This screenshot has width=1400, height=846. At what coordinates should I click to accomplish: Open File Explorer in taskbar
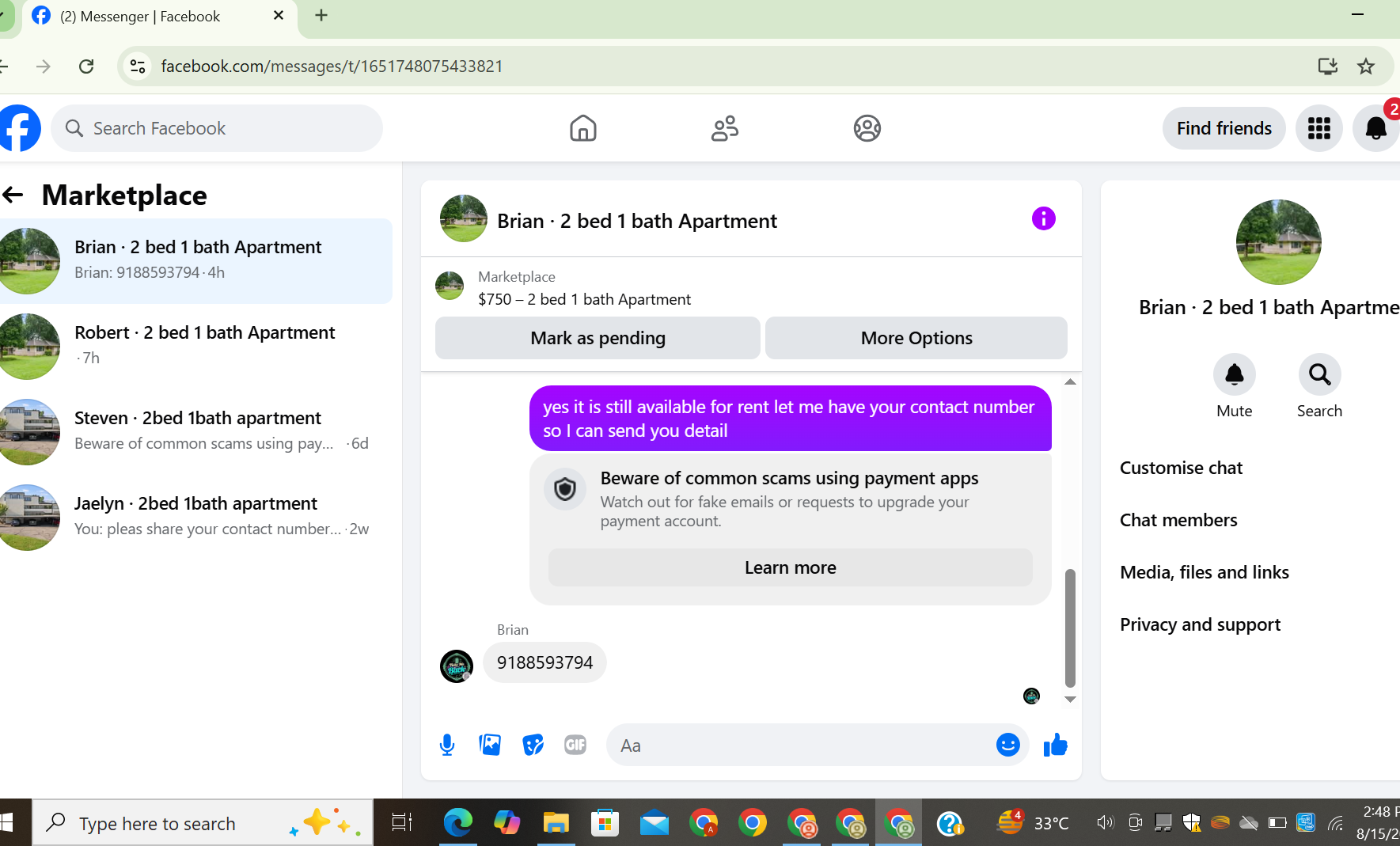pyautogui.click(x=556, y=824)
